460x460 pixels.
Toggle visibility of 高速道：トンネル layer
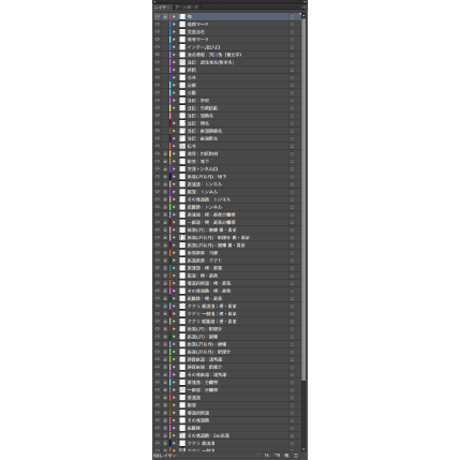(157, 184)
